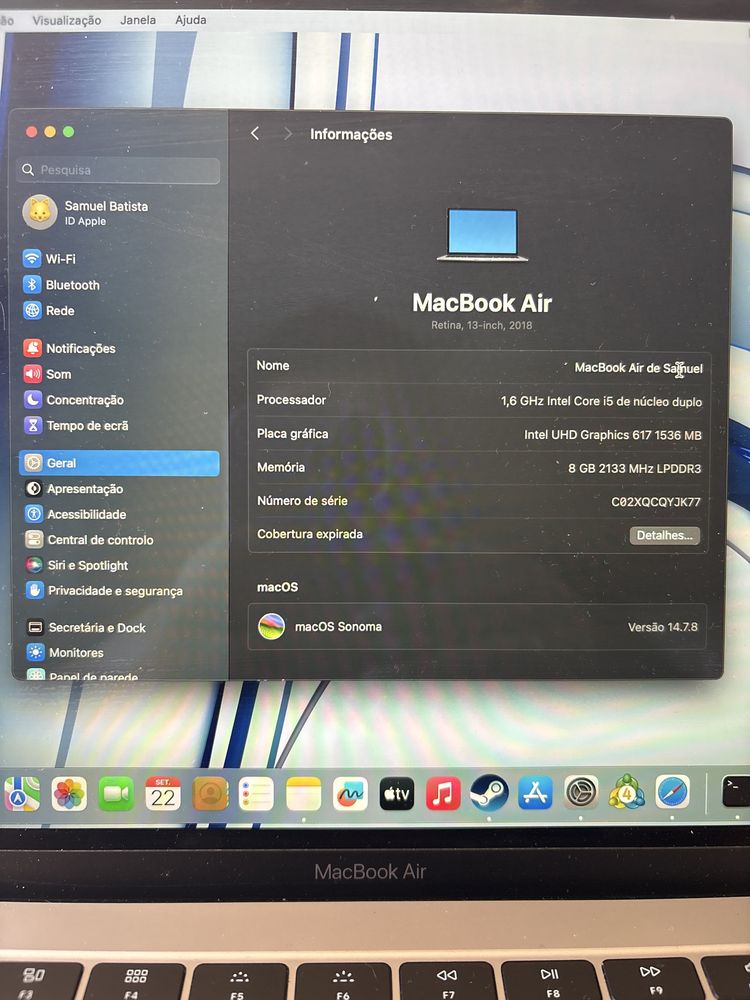
Task: Click the MacBook Air laptop image
Action: tap(482, 234)
